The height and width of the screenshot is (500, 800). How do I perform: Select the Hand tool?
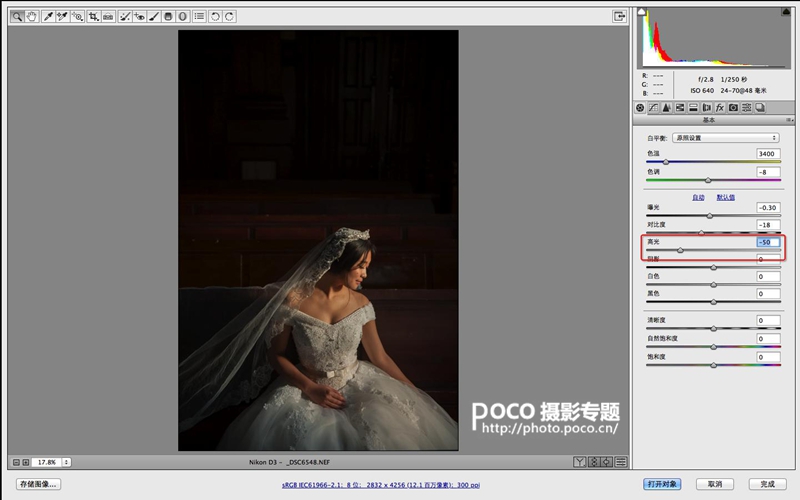(32, 16)
